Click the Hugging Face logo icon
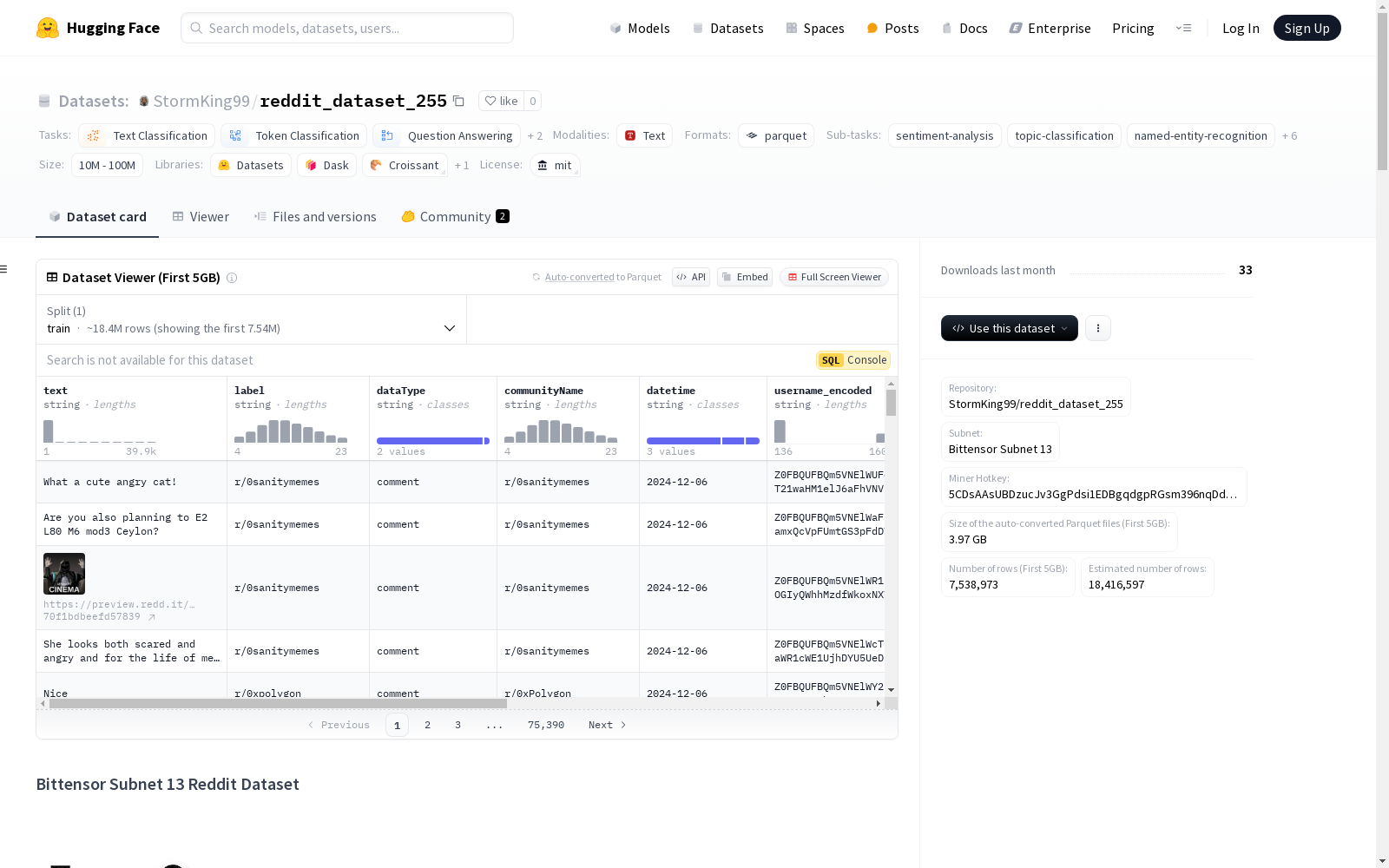 coord(48,28)
